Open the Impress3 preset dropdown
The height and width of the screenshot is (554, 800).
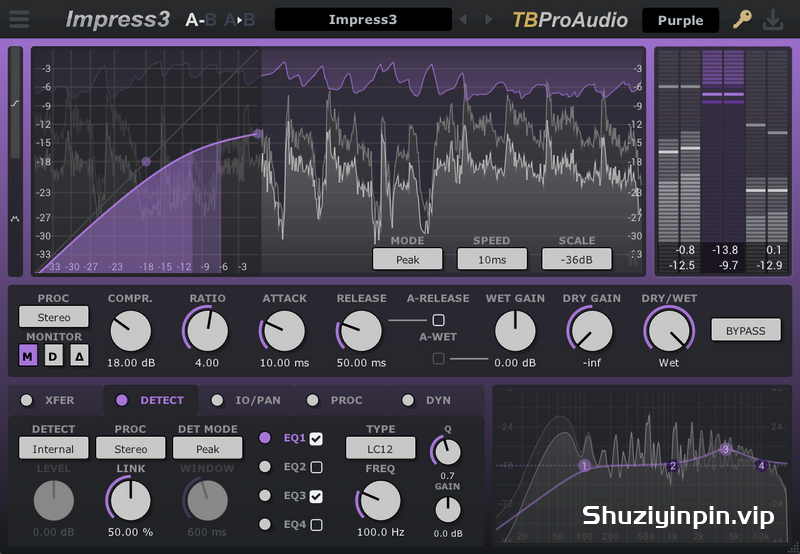click(363, 19)
